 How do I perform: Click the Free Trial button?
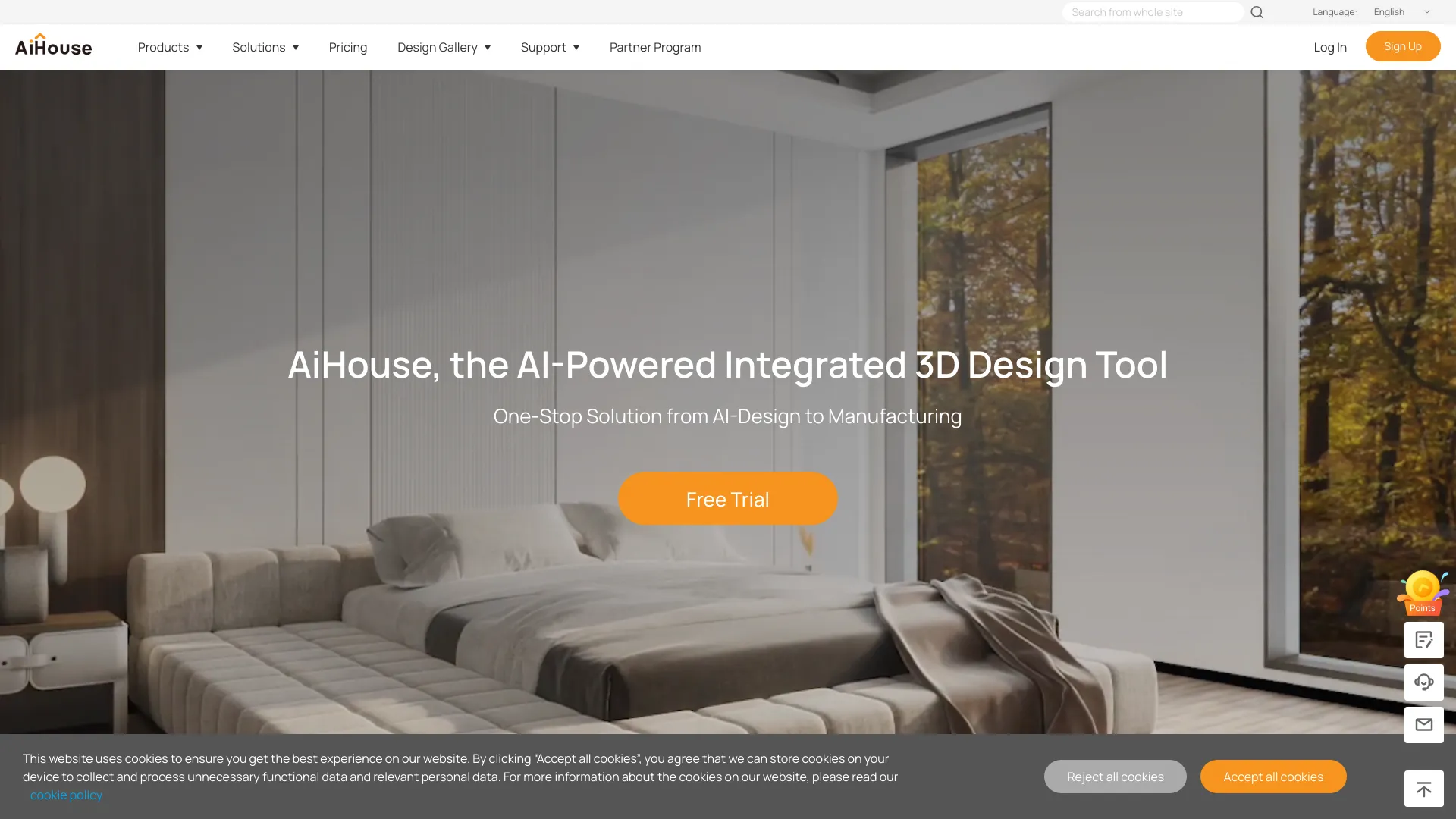point(727,498)
